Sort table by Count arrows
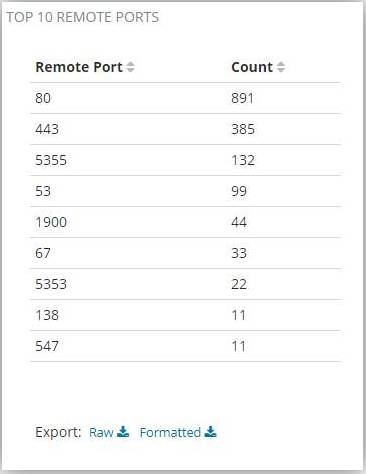This screenshot has width=366, height=474. point(281,67)
